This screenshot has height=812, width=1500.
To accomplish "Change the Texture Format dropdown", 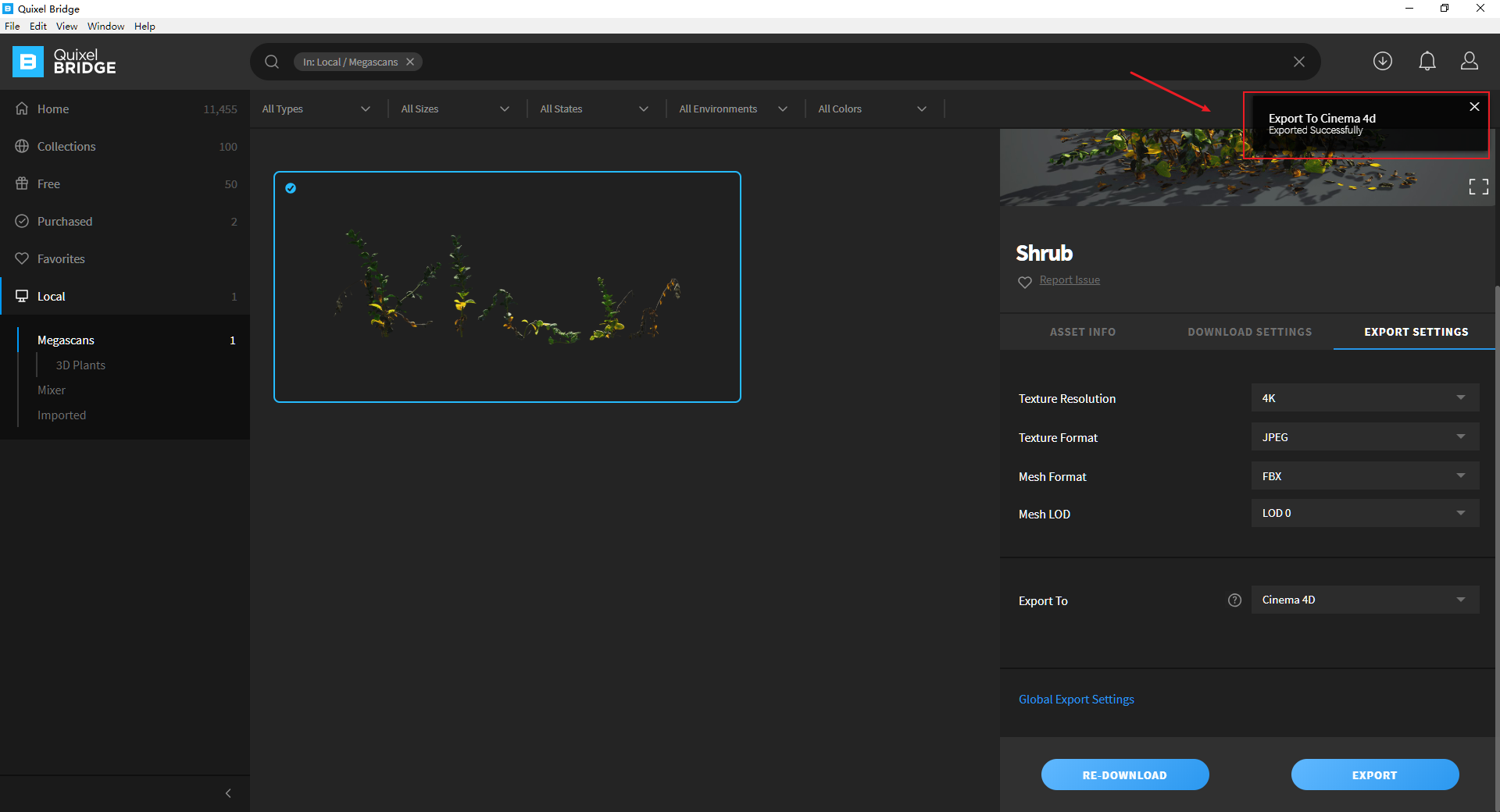I will 1365,437.
